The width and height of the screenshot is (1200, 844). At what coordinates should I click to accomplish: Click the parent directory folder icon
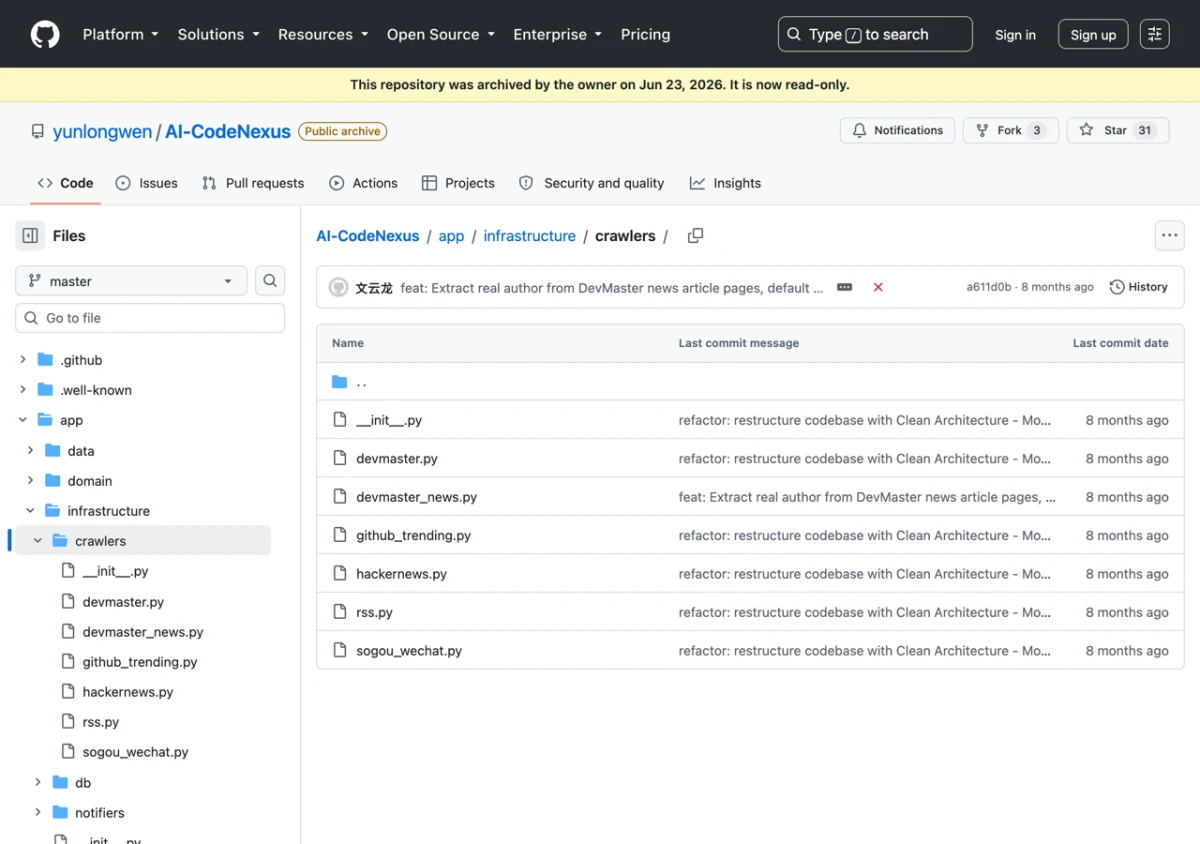340,382
